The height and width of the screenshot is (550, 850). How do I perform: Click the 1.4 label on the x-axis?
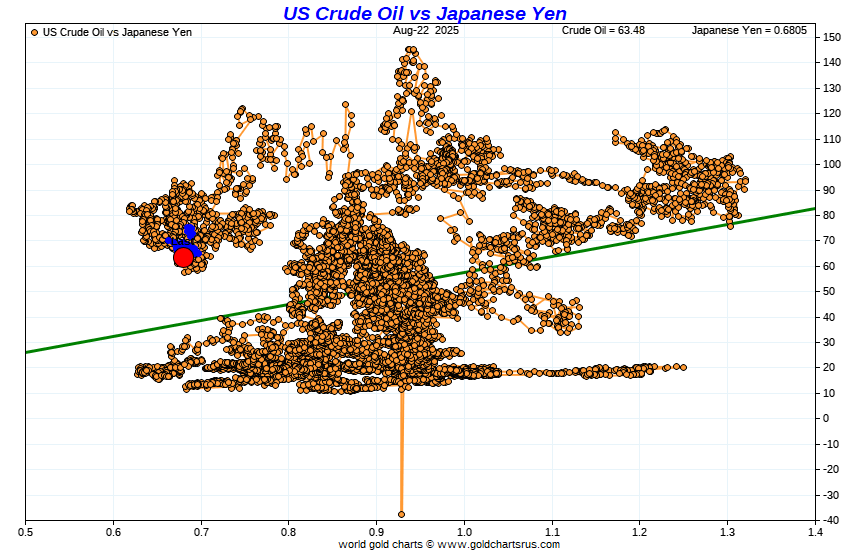816,532
